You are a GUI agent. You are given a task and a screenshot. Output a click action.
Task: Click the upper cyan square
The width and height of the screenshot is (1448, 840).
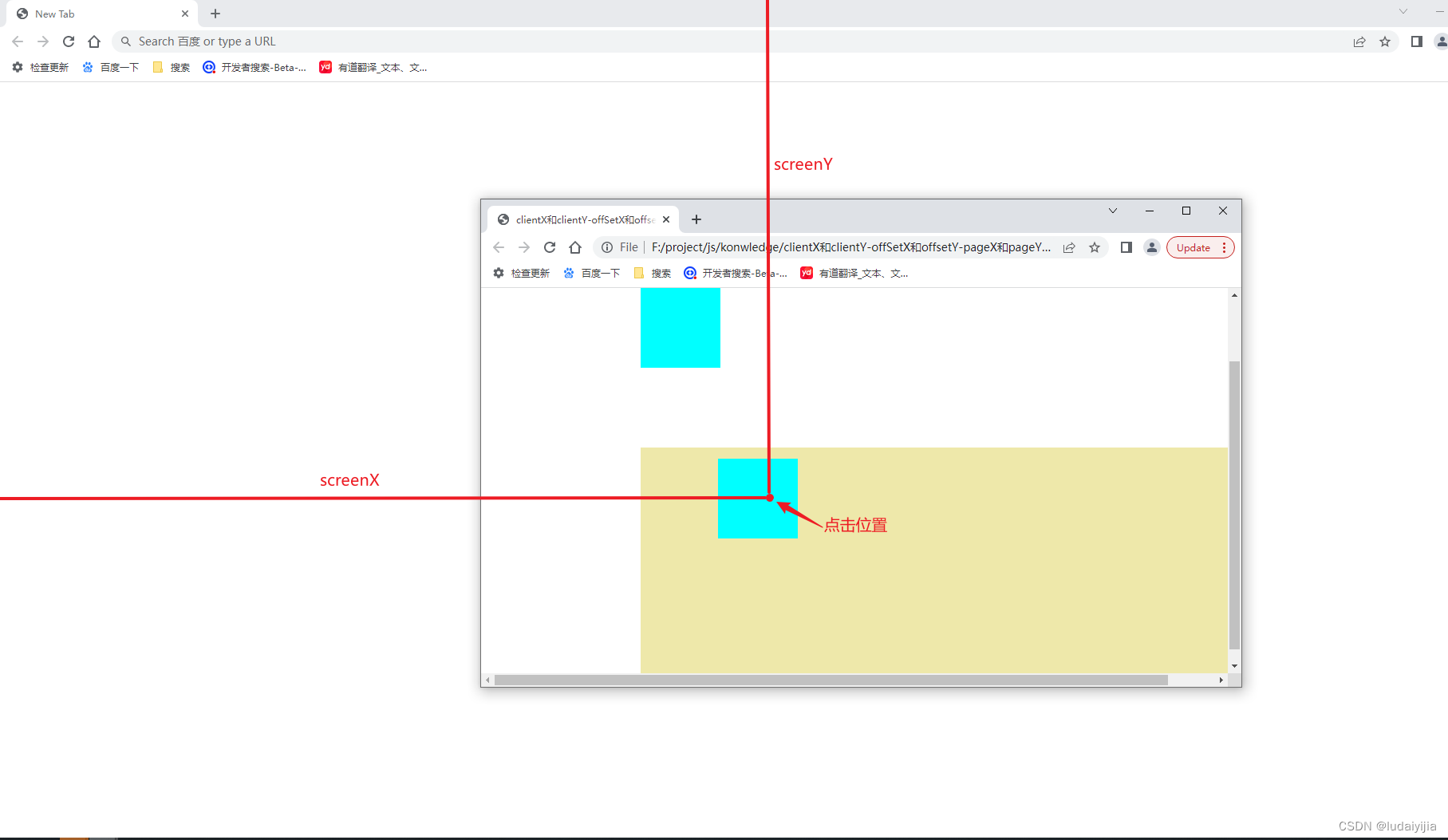tap(681, 328)
